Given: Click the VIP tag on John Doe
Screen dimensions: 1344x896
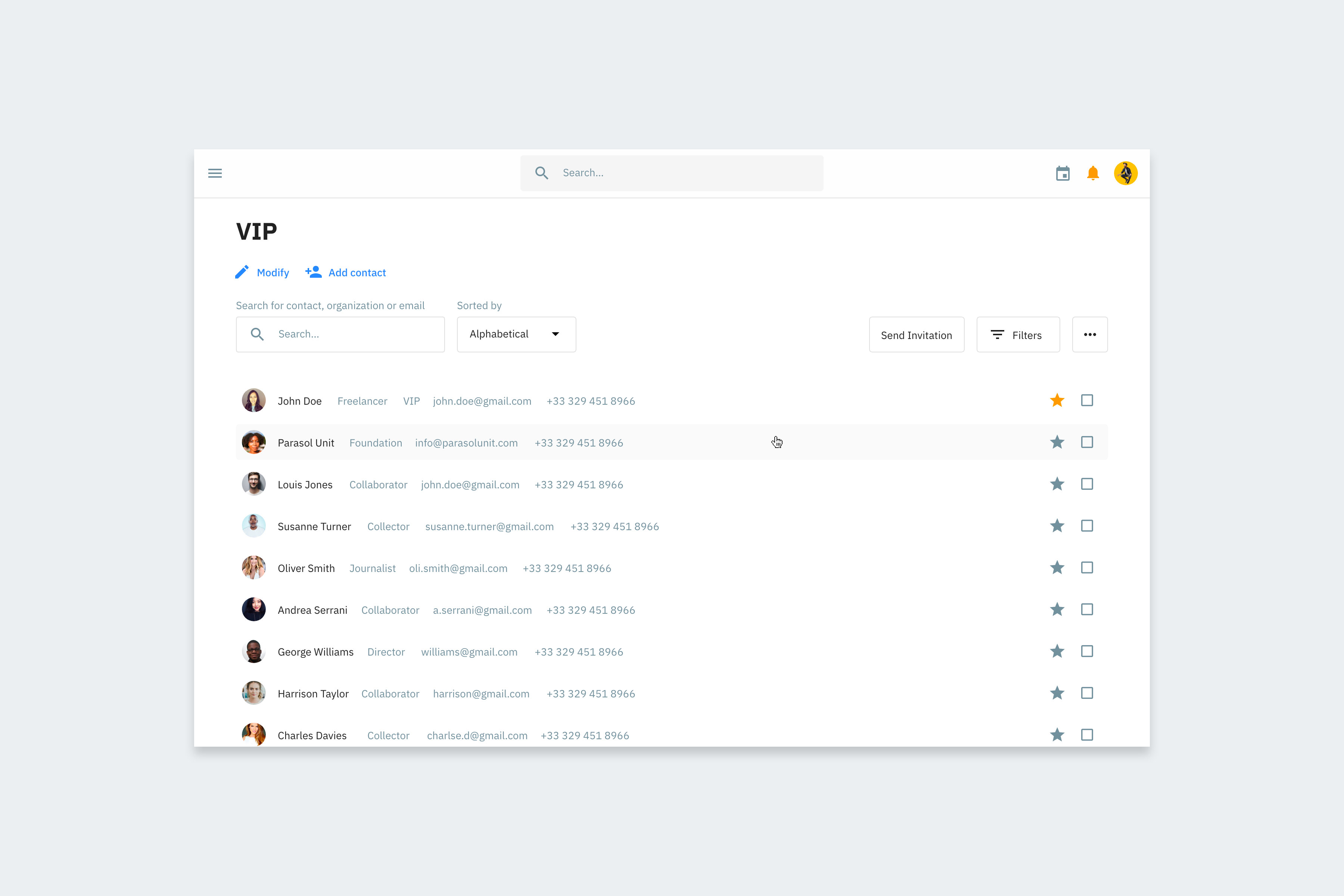Looking at the screenshot, I should coord(411,401).
